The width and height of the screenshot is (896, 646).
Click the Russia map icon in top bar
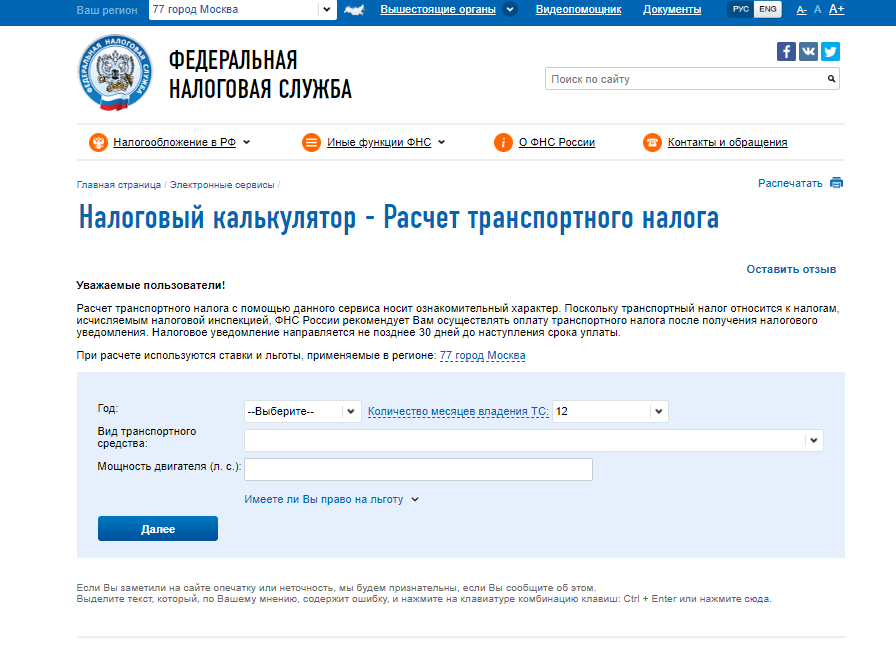tap(354, 10)
